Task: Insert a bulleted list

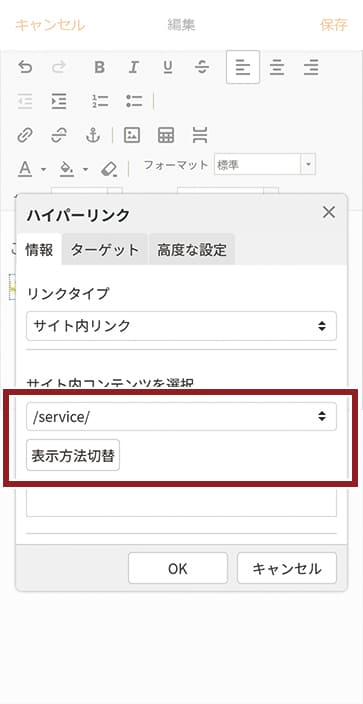Action: pyautogui.click(x=134, y=101)
